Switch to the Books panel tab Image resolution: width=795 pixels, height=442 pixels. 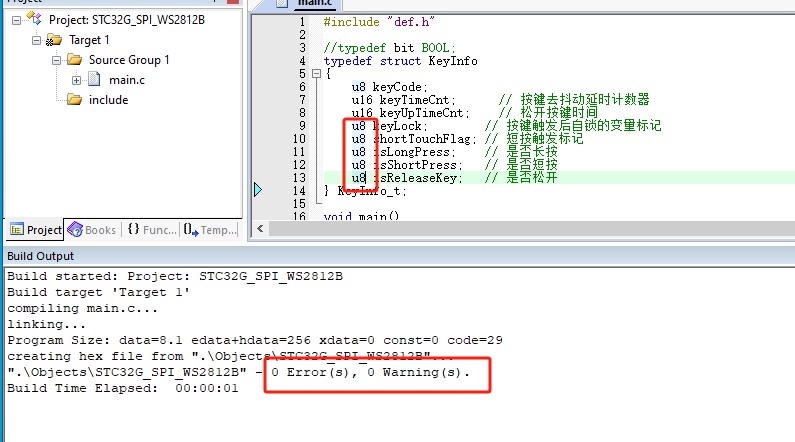(92, 230)
